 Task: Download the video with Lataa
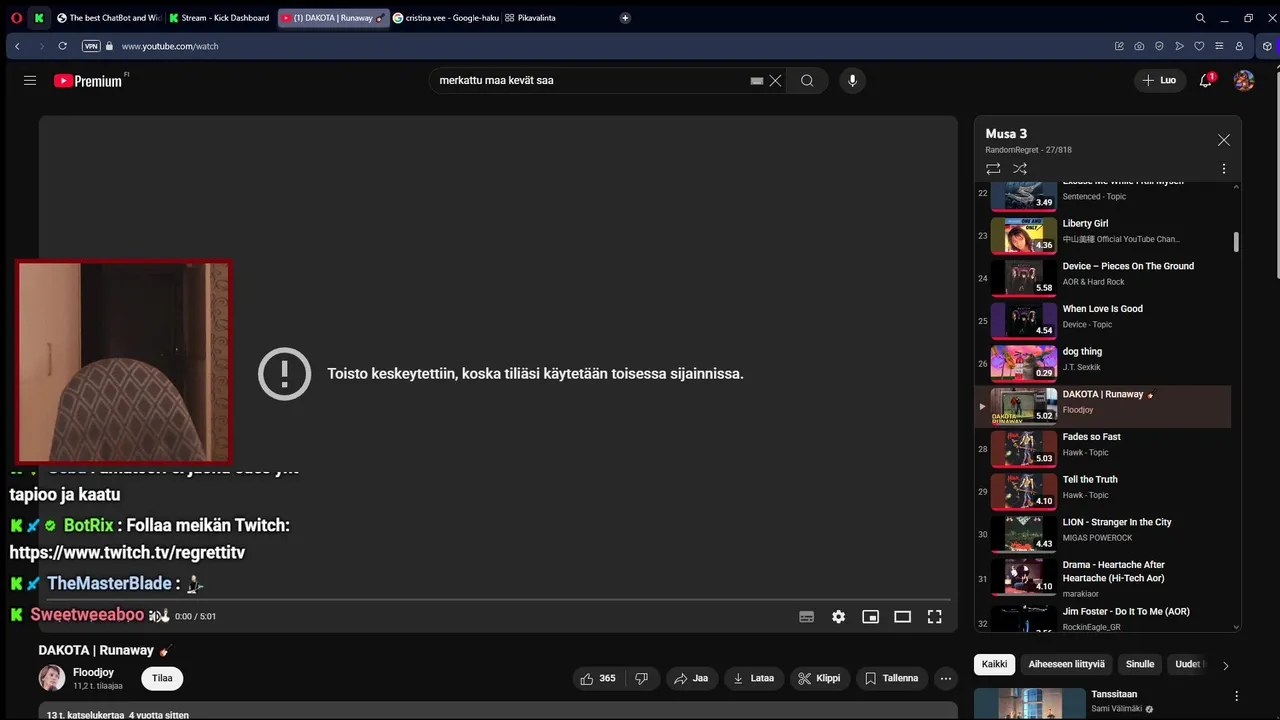coord(754,678)
